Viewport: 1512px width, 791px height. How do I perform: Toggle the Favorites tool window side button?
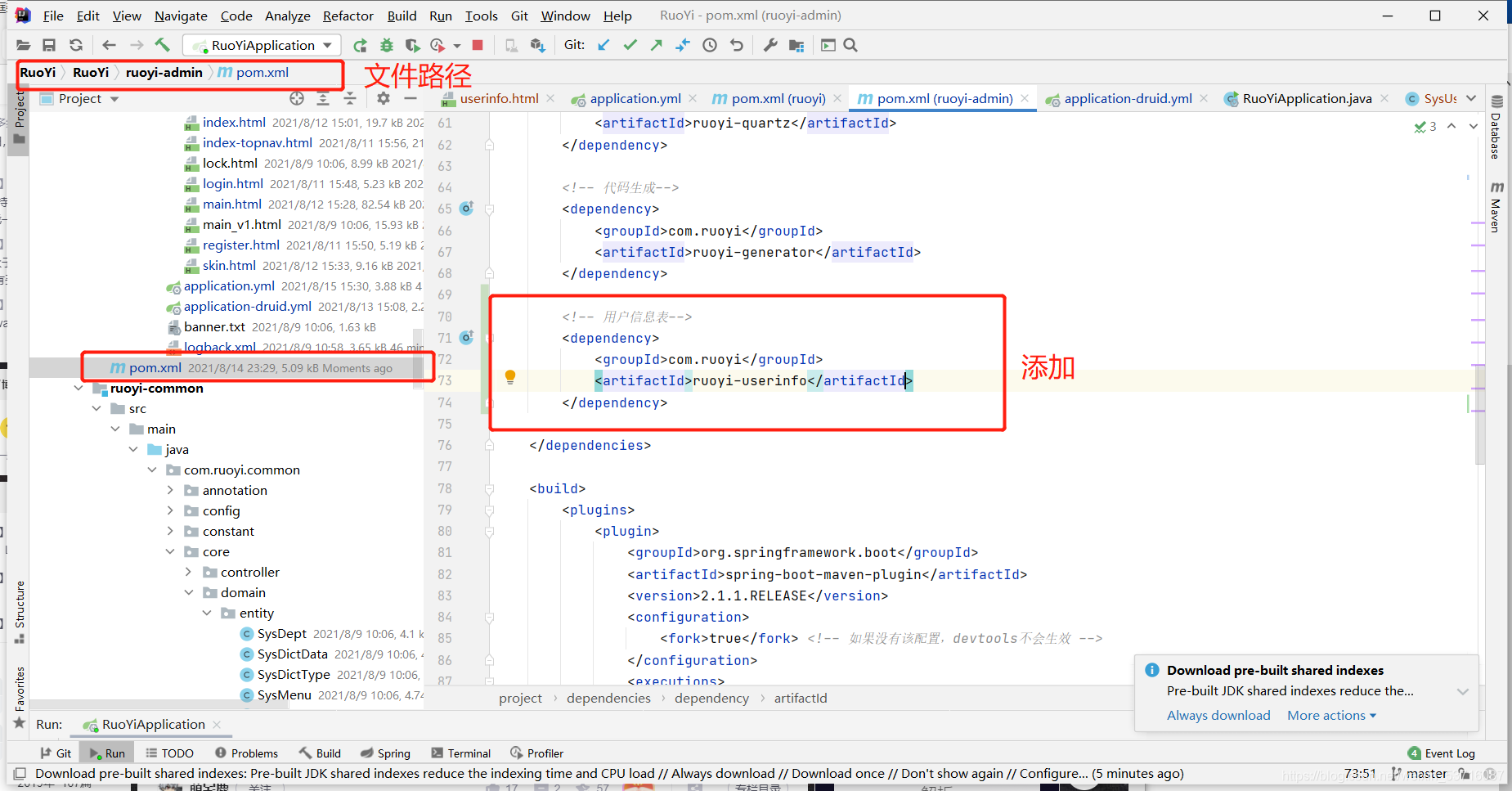tap(20, 697)
